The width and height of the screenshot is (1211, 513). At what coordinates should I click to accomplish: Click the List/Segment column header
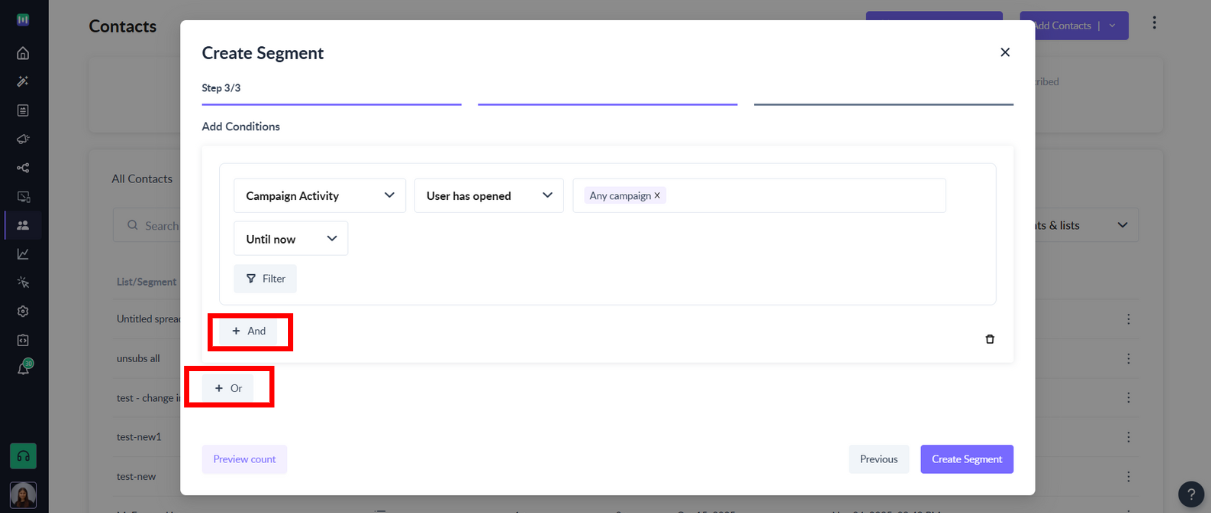(x=147, y=282)
